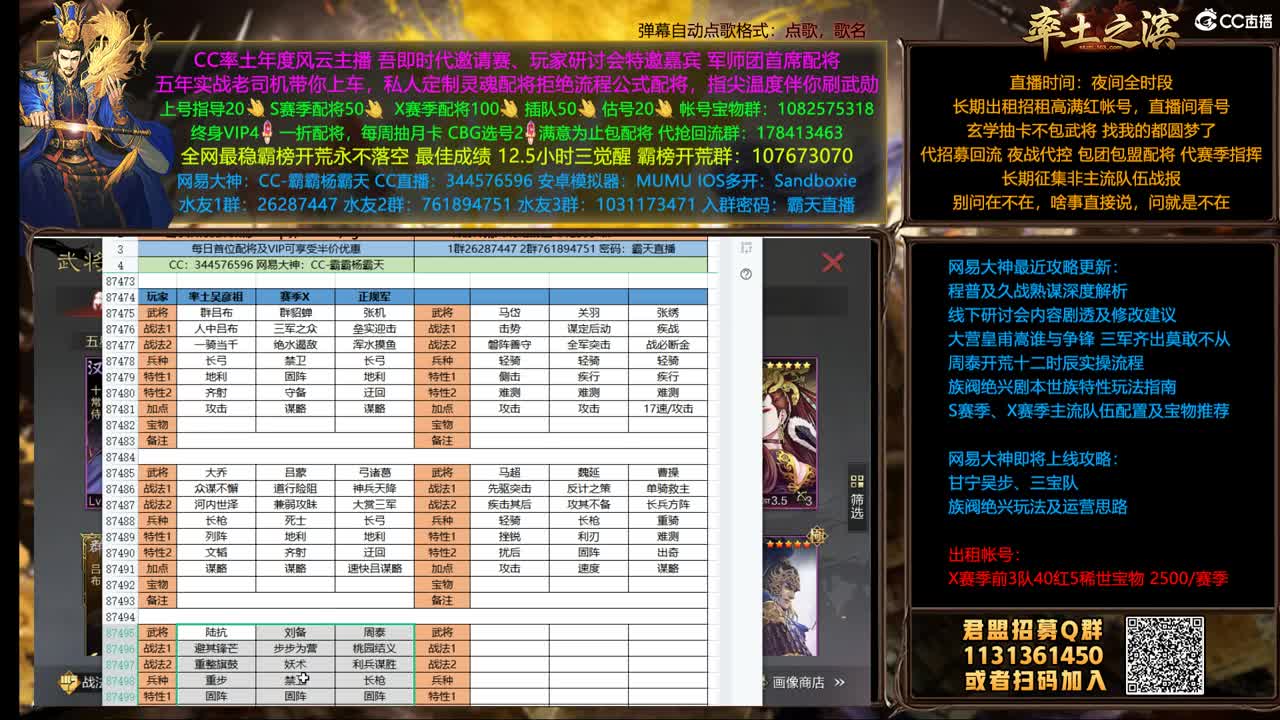Click the 率土吴彦祖 column header cell

coord(216,297)
